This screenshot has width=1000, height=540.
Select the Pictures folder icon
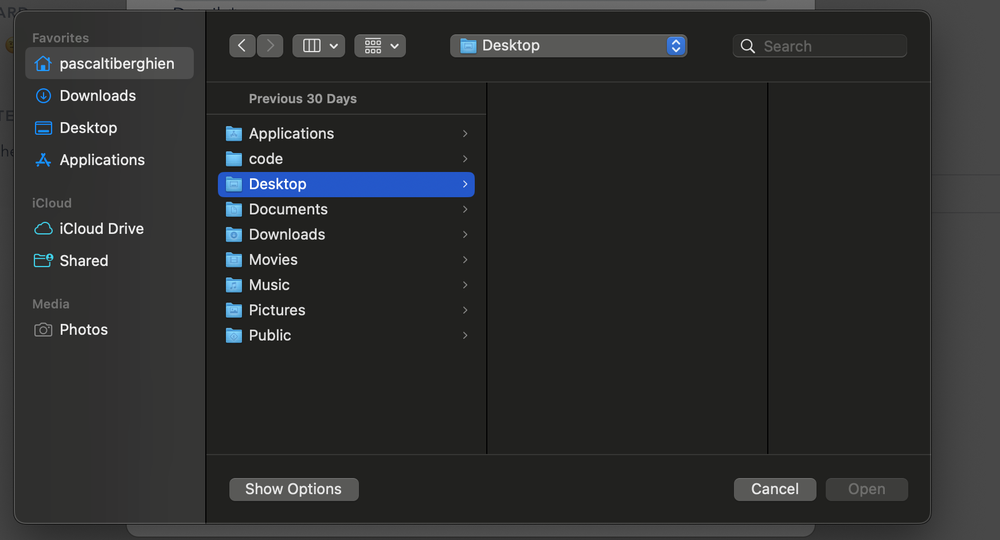coord(234,310)
